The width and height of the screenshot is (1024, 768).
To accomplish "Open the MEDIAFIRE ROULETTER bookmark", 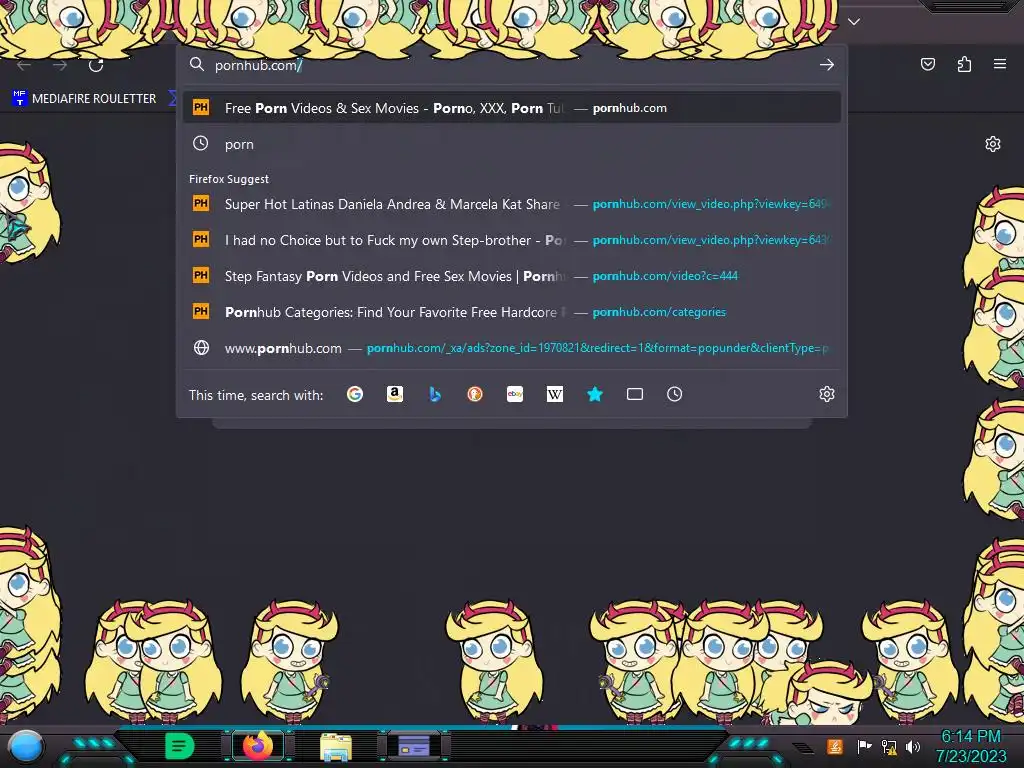I will 84,99.
